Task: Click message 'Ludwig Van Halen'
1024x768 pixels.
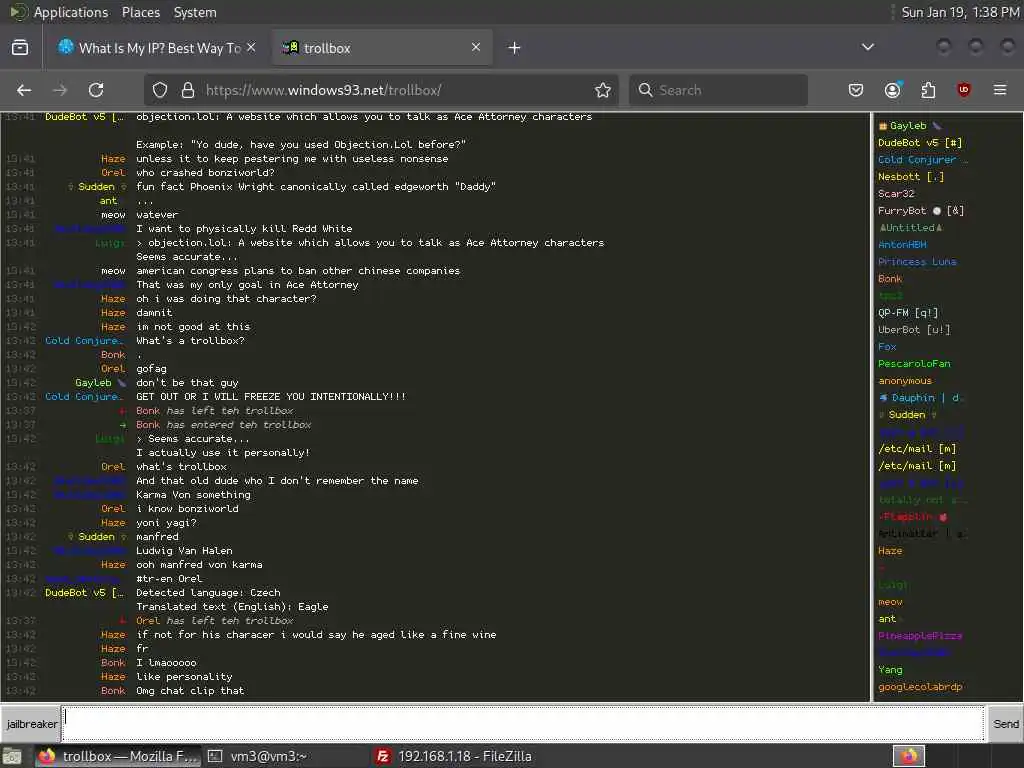Action: (x=184, y=551)
